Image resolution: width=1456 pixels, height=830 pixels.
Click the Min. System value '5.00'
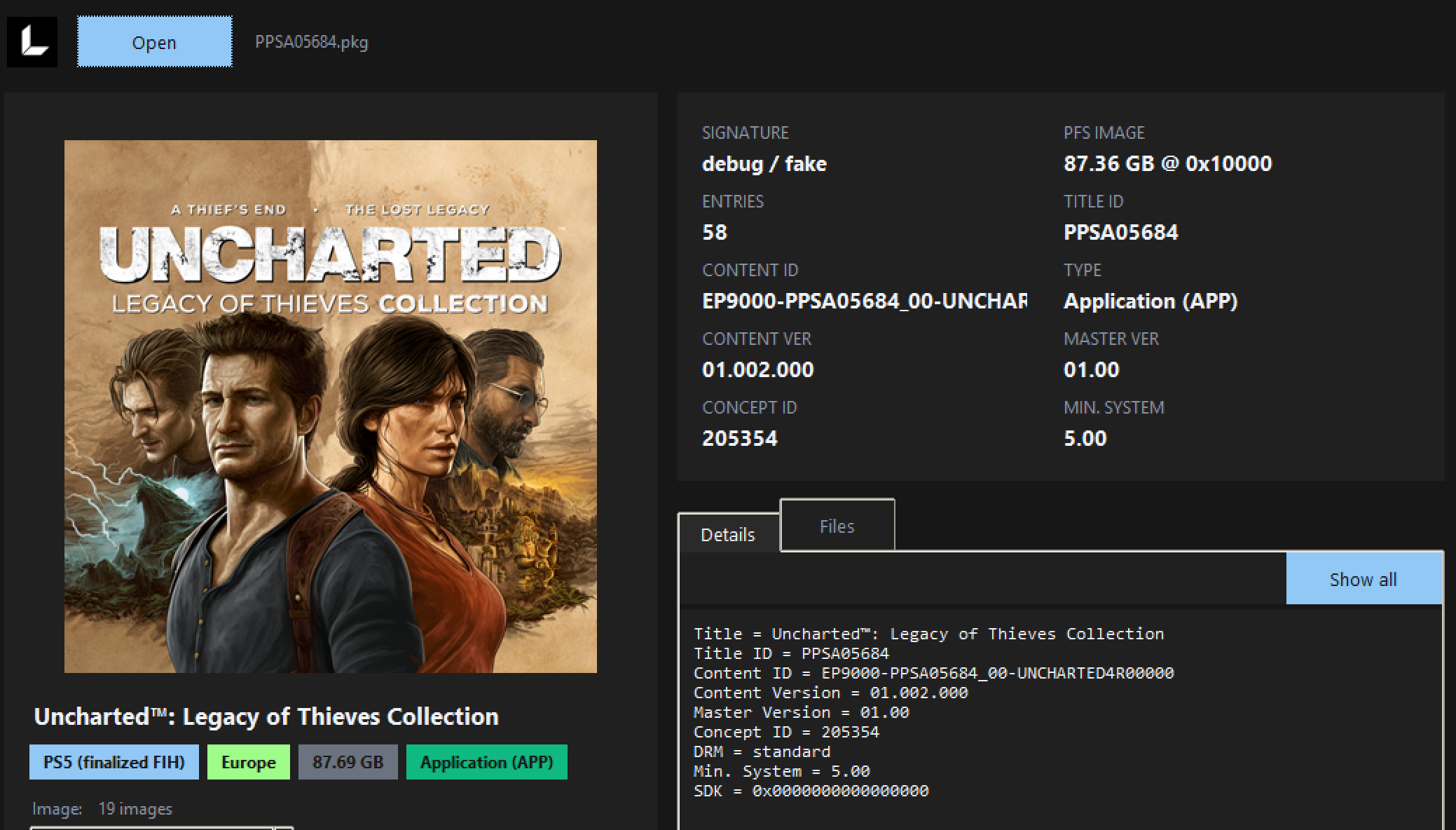click(1085, 438)
